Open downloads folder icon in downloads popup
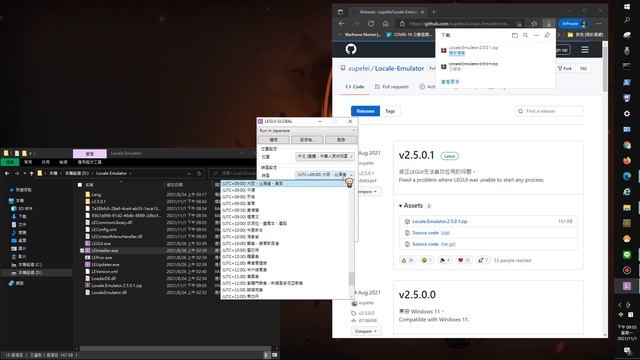640x360 pixels. click(515, 36)
